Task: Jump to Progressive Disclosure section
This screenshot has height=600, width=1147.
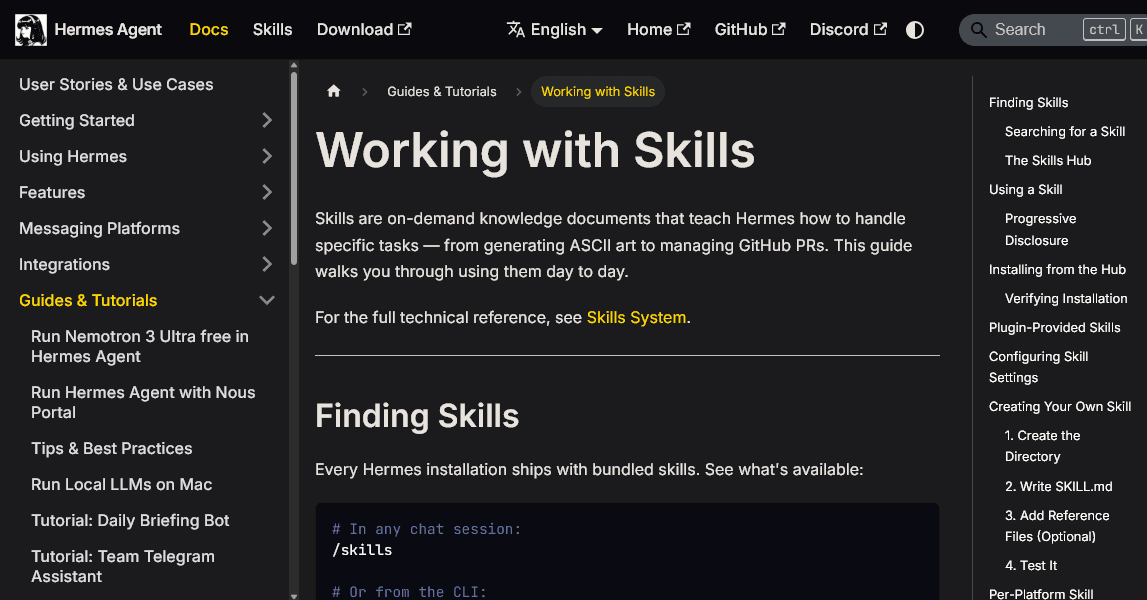Action: 1040,230
